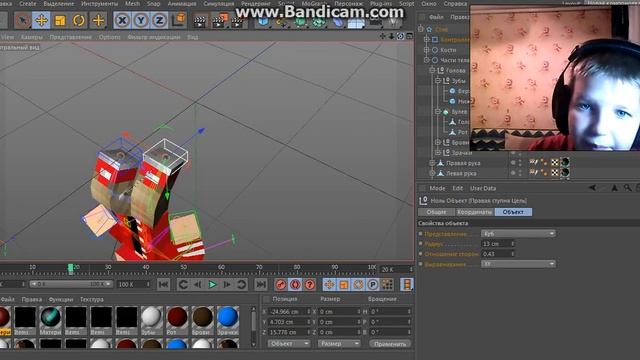
Task: Toggle Z axis lock
Action: click(x=160, y=20)
